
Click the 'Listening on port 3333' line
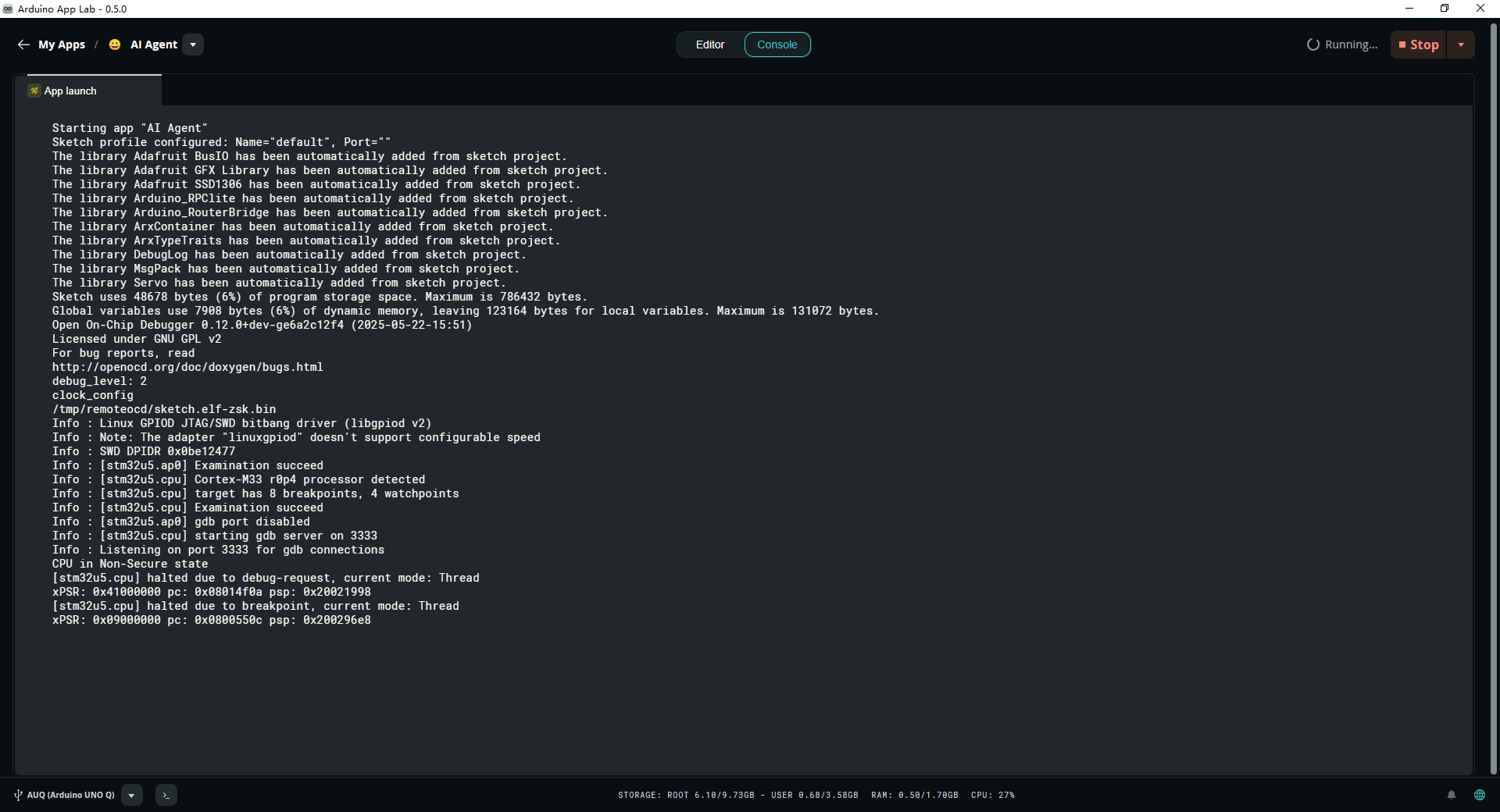pyautogui.click(x=218, y=550)
